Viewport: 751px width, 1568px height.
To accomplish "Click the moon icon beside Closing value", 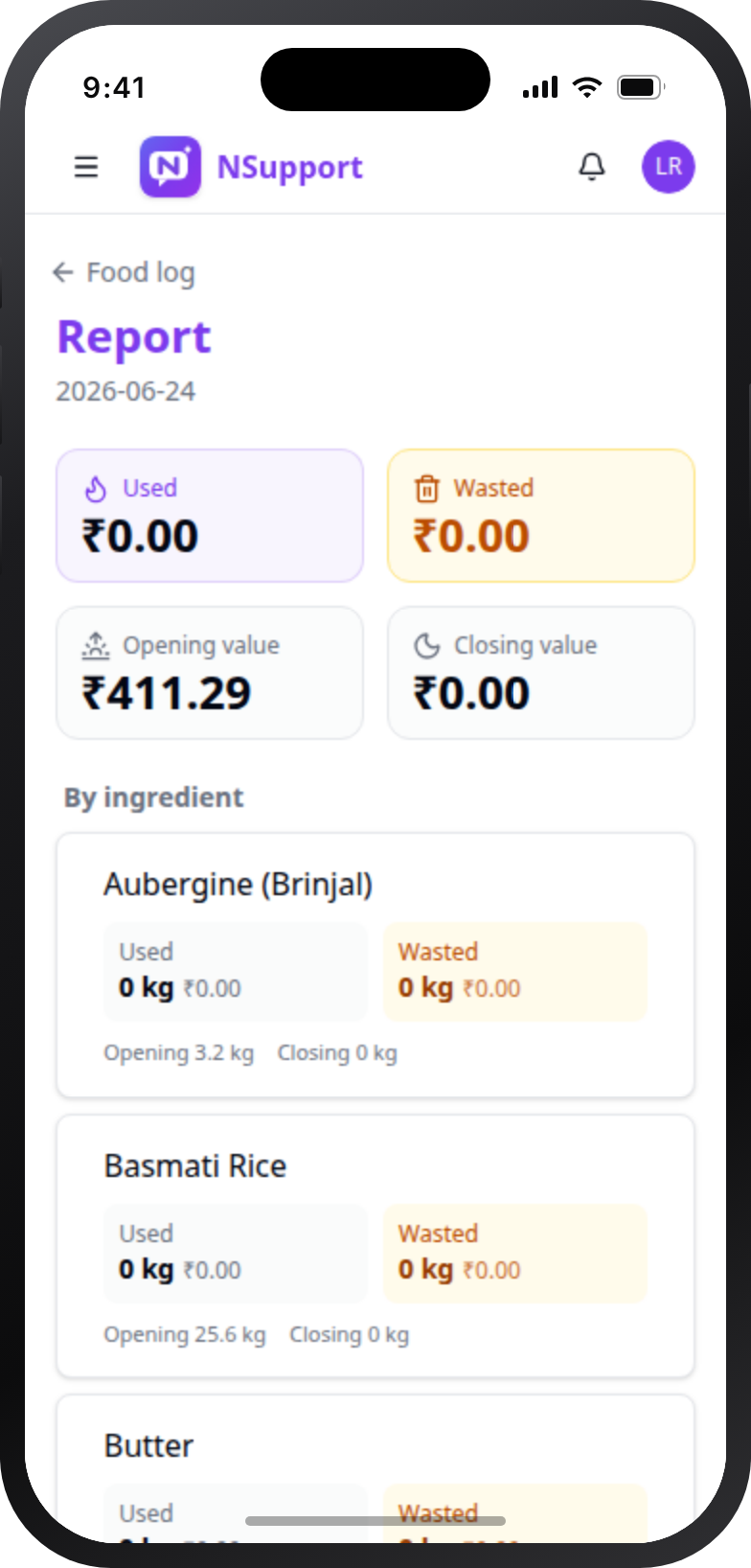I will [427, 646].
